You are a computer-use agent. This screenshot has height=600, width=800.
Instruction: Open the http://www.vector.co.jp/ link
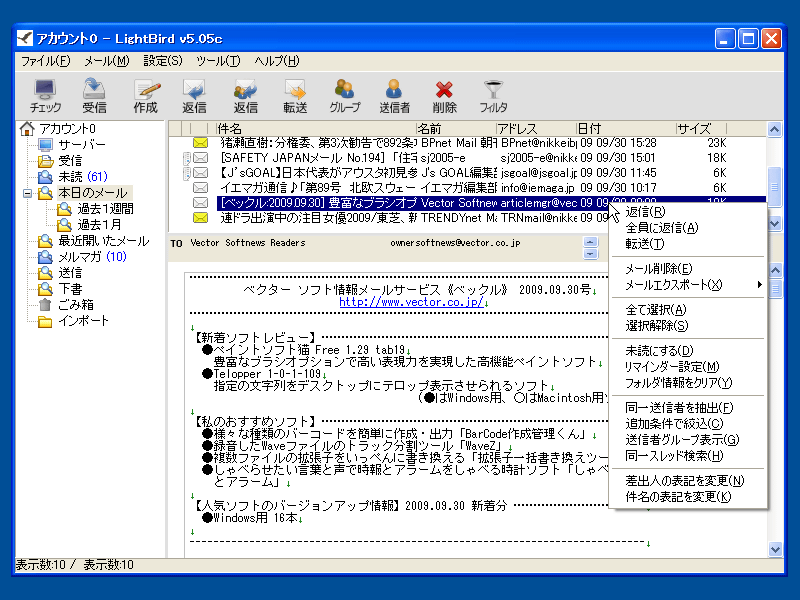click(411, 302)
